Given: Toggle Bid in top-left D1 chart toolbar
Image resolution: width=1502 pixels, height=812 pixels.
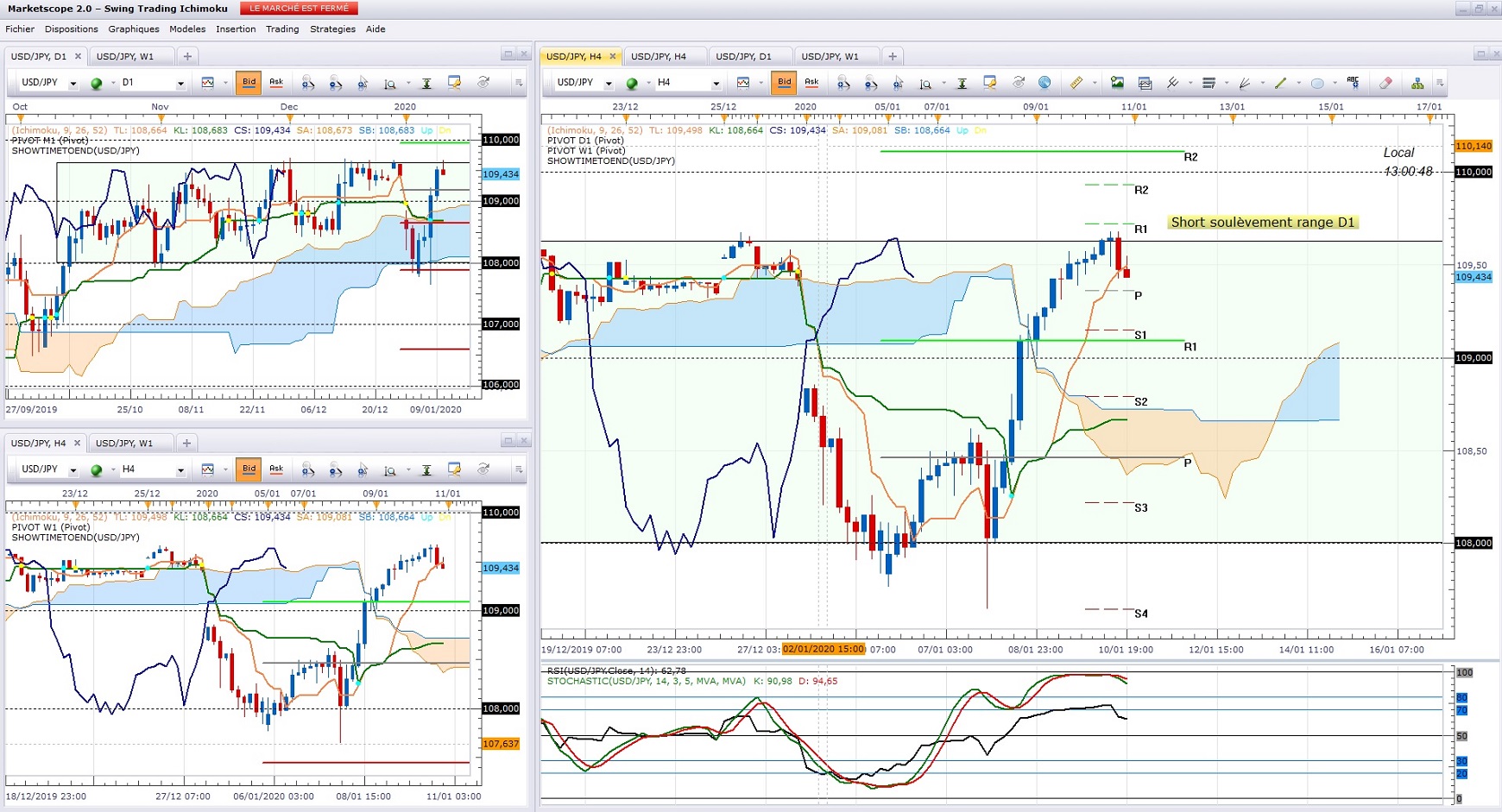Looking at the screenshot, I should click(x=249, y=83).
